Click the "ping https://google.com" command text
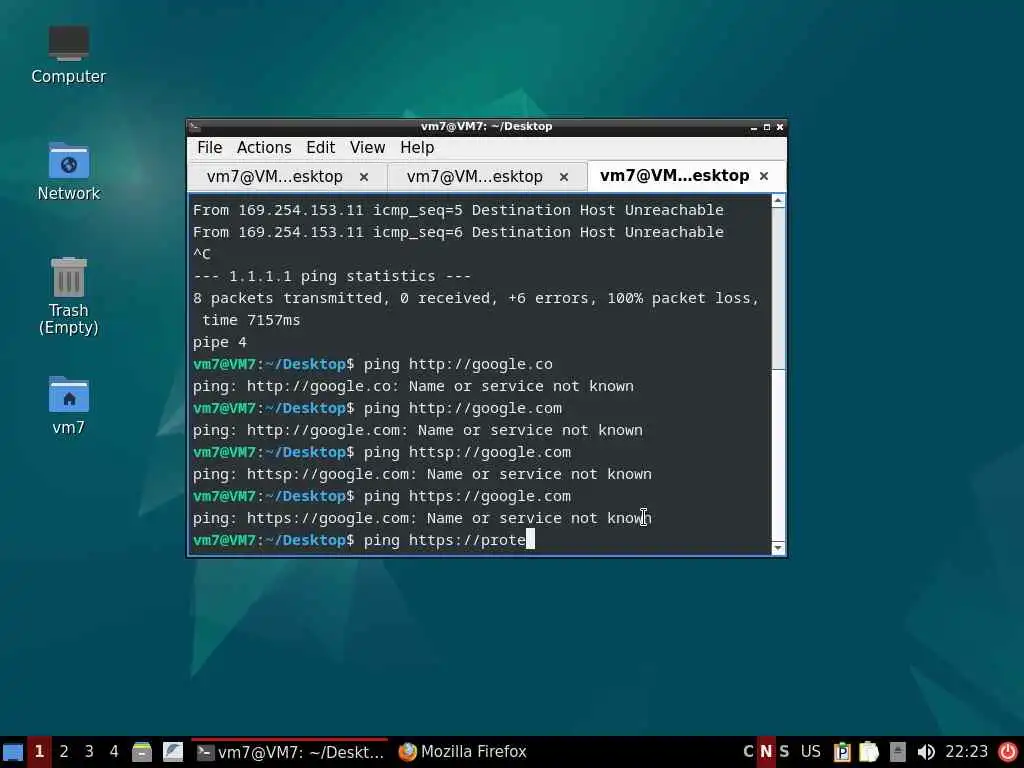The width and height of the screenshot is (1024, 768). [x=467, y=496]
